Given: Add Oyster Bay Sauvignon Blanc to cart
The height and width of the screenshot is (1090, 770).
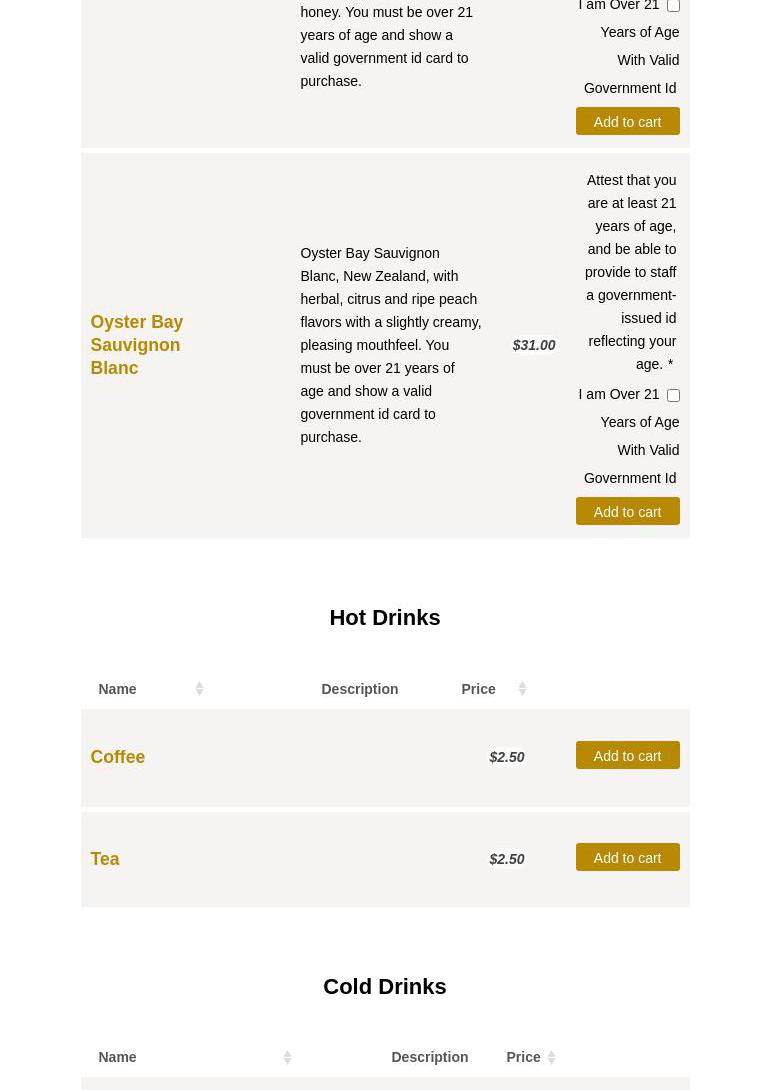Looking at the screenshot, I should 627,512.
